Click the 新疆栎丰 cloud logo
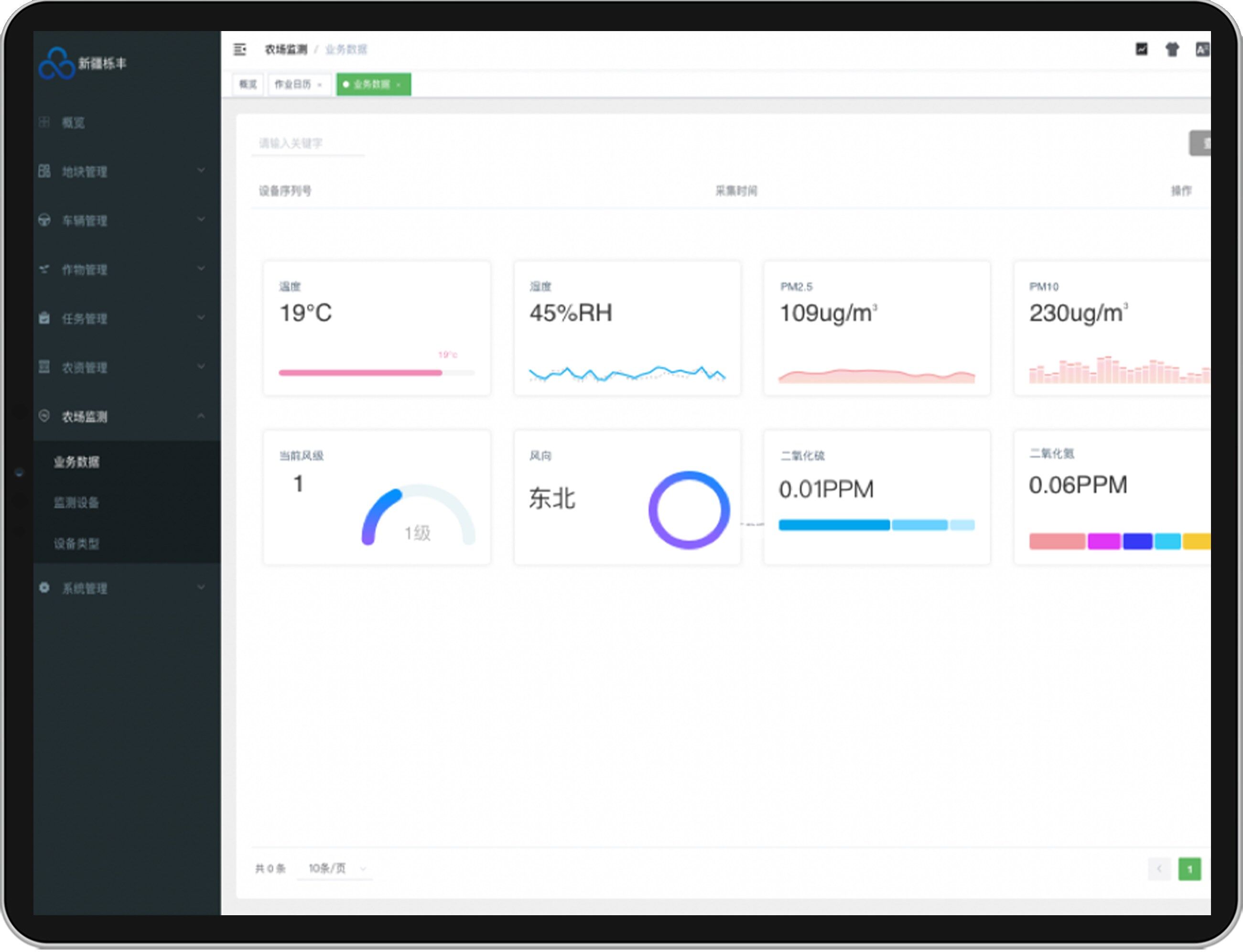 coord(56,64)
